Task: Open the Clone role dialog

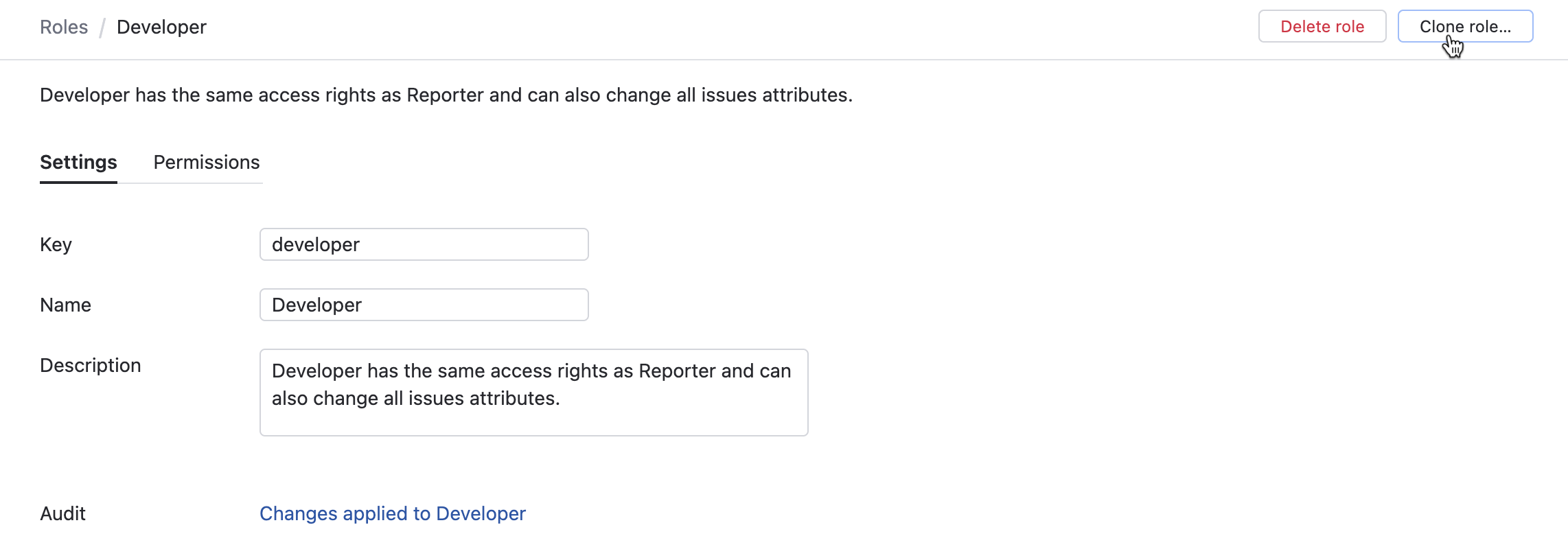Action: 1465,27
